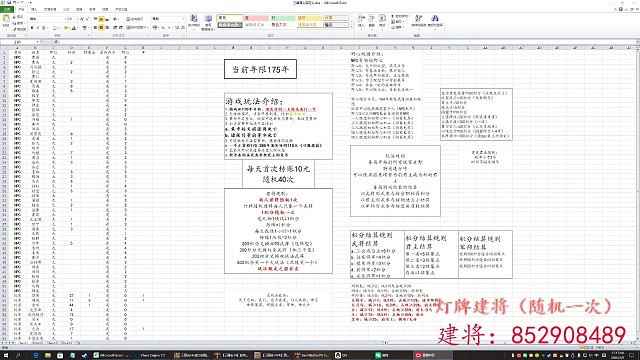Open the font size combo box
The image size is (640, 360).
(x=72, y=19)
